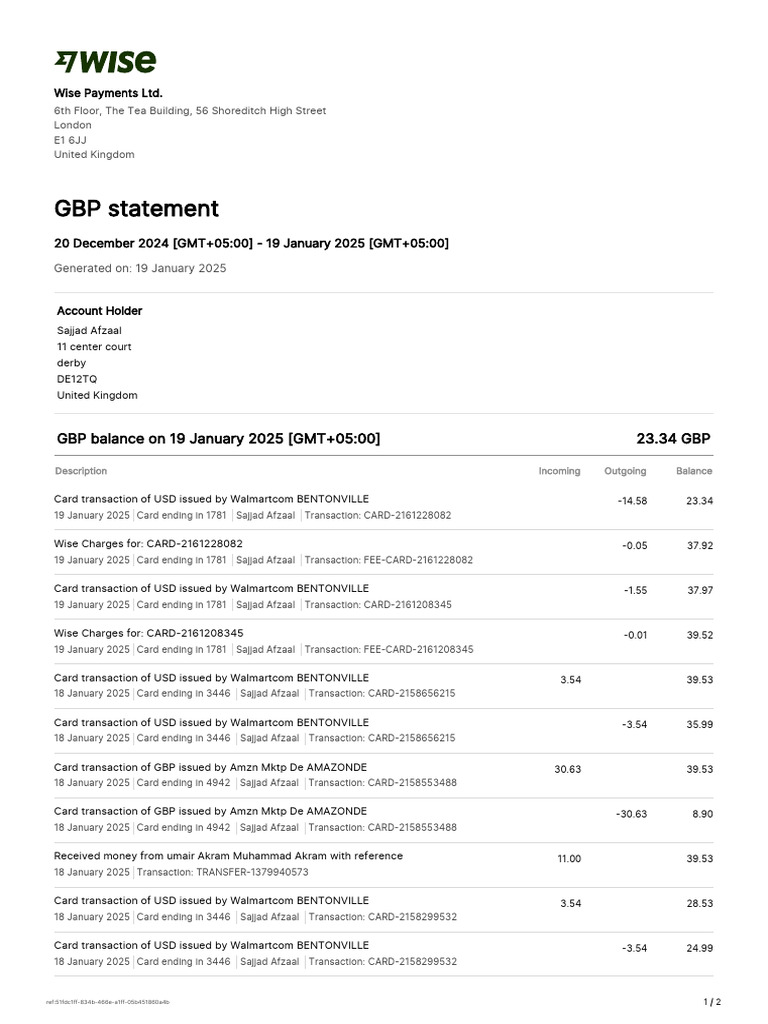Click the 11.00 incoming amount
The width and height of the screenshot is (768, 1024).
568,859
